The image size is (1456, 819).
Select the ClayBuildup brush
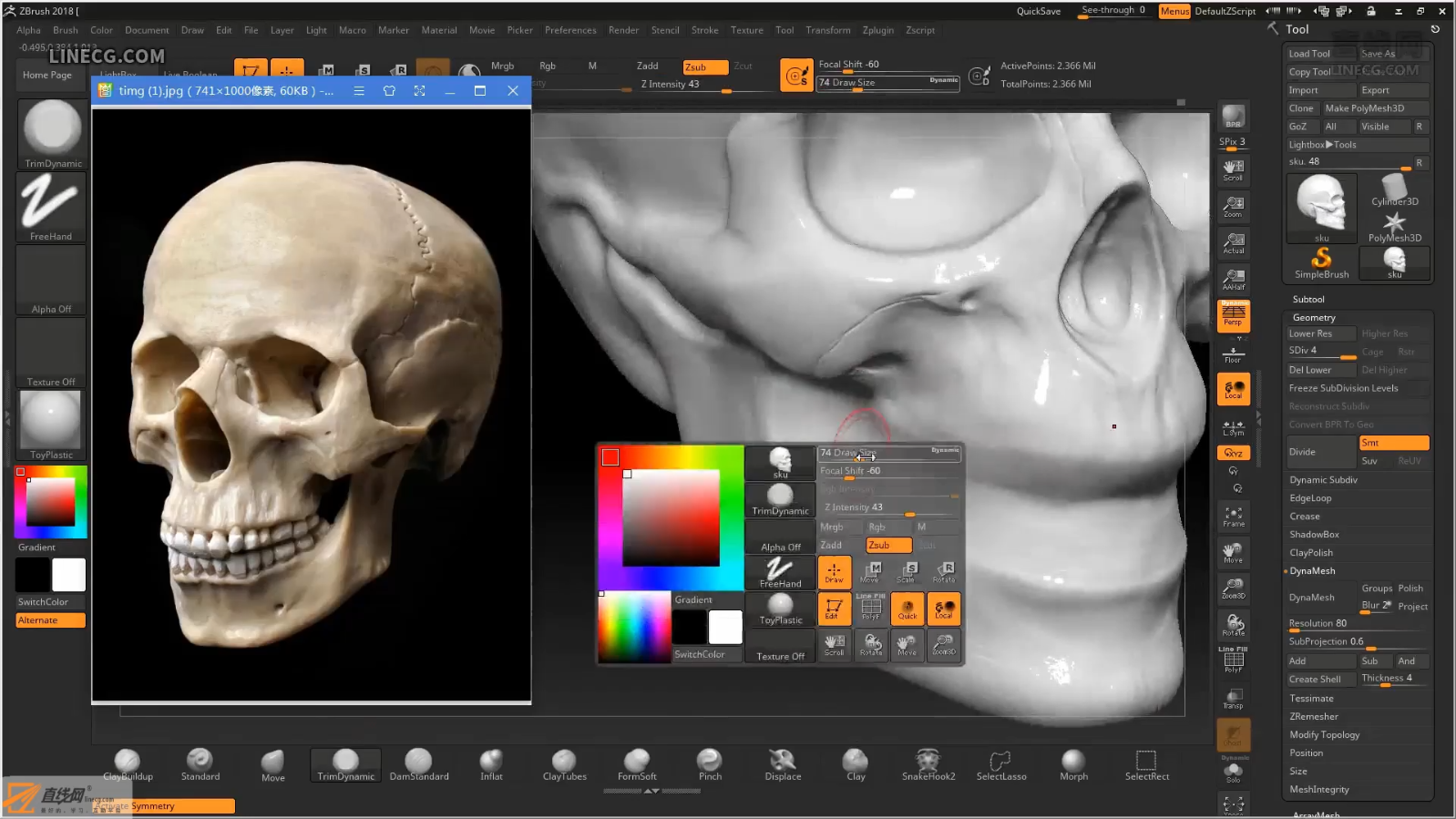[128, 765]
